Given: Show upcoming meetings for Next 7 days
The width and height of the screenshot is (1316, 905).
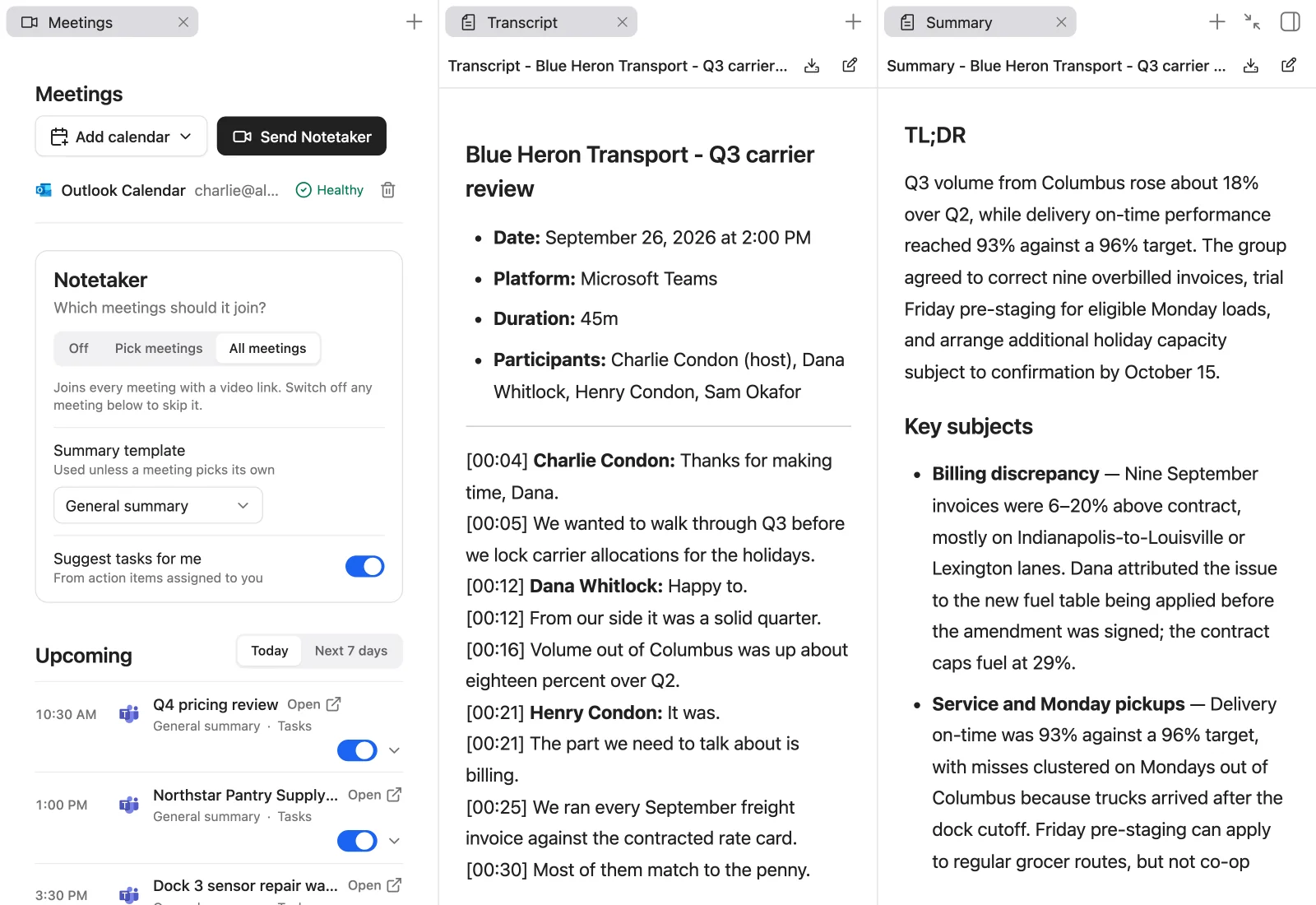Looking at the screenshot, I should point(351,651).
